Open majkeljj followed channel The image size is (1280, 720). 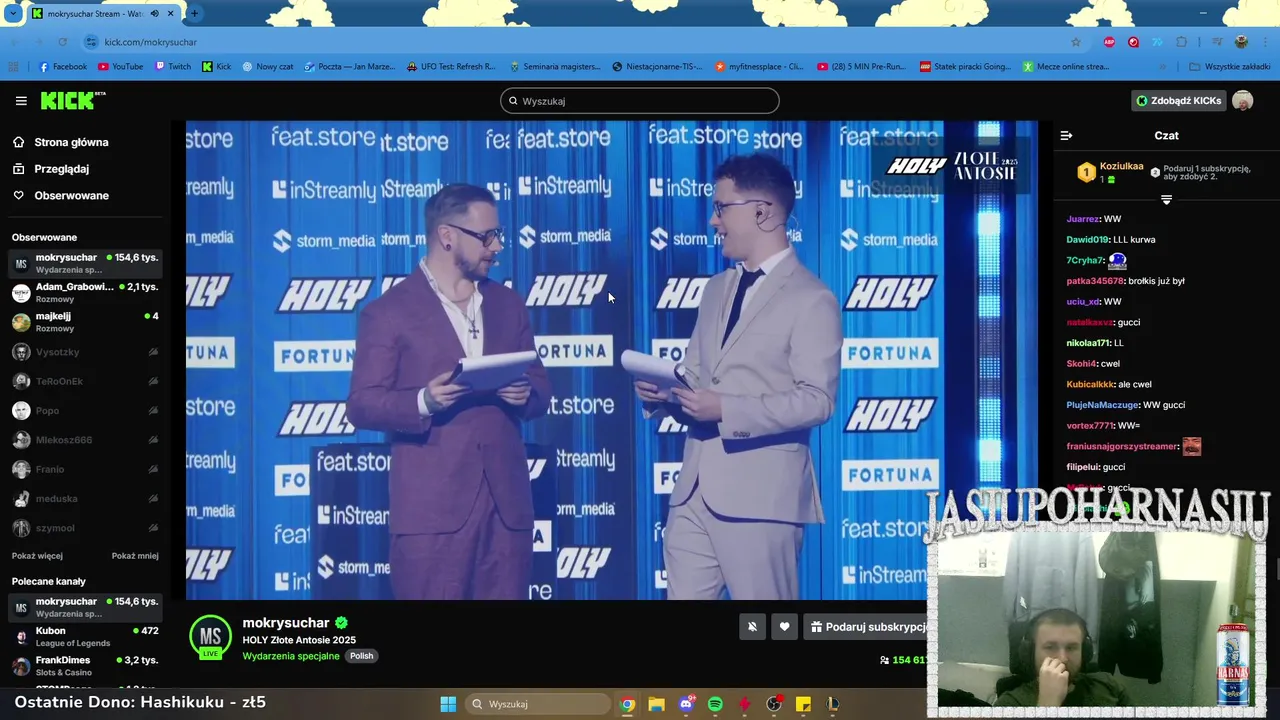coord(85,321)
